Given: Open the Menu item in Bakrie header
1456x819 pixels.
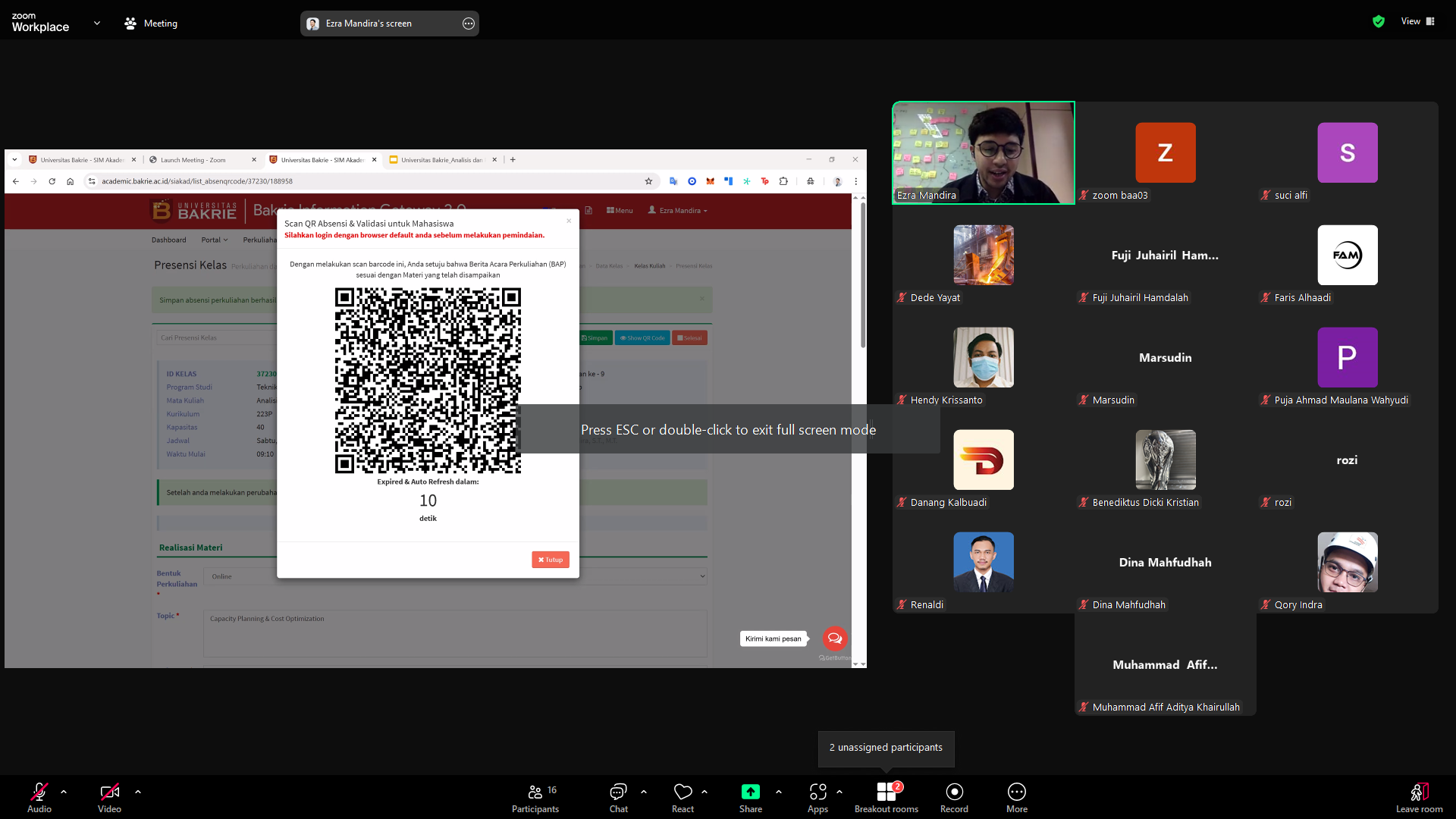Looking at the screenshot, I should (620, 211).
